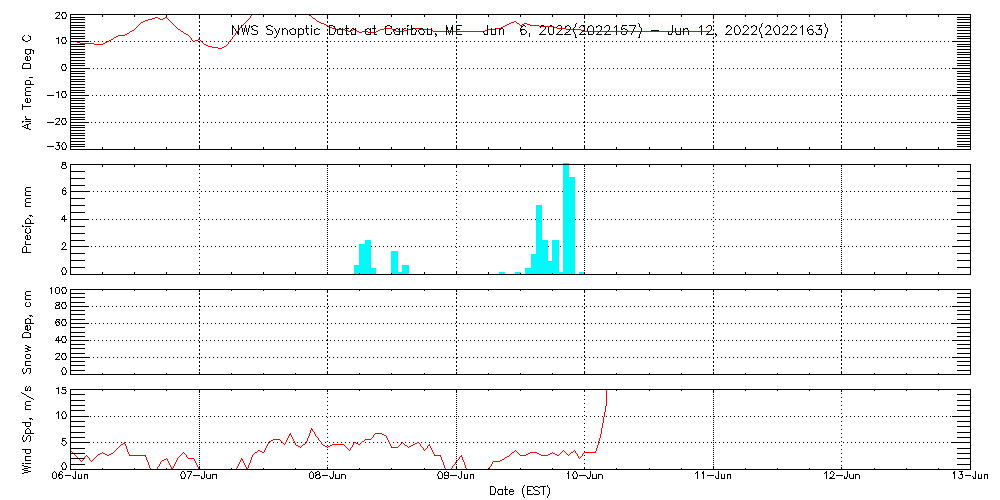Viewport: 1000px width, 500px height.
Task: Select the 13-Jun date tick label
Action: [968, 478]
